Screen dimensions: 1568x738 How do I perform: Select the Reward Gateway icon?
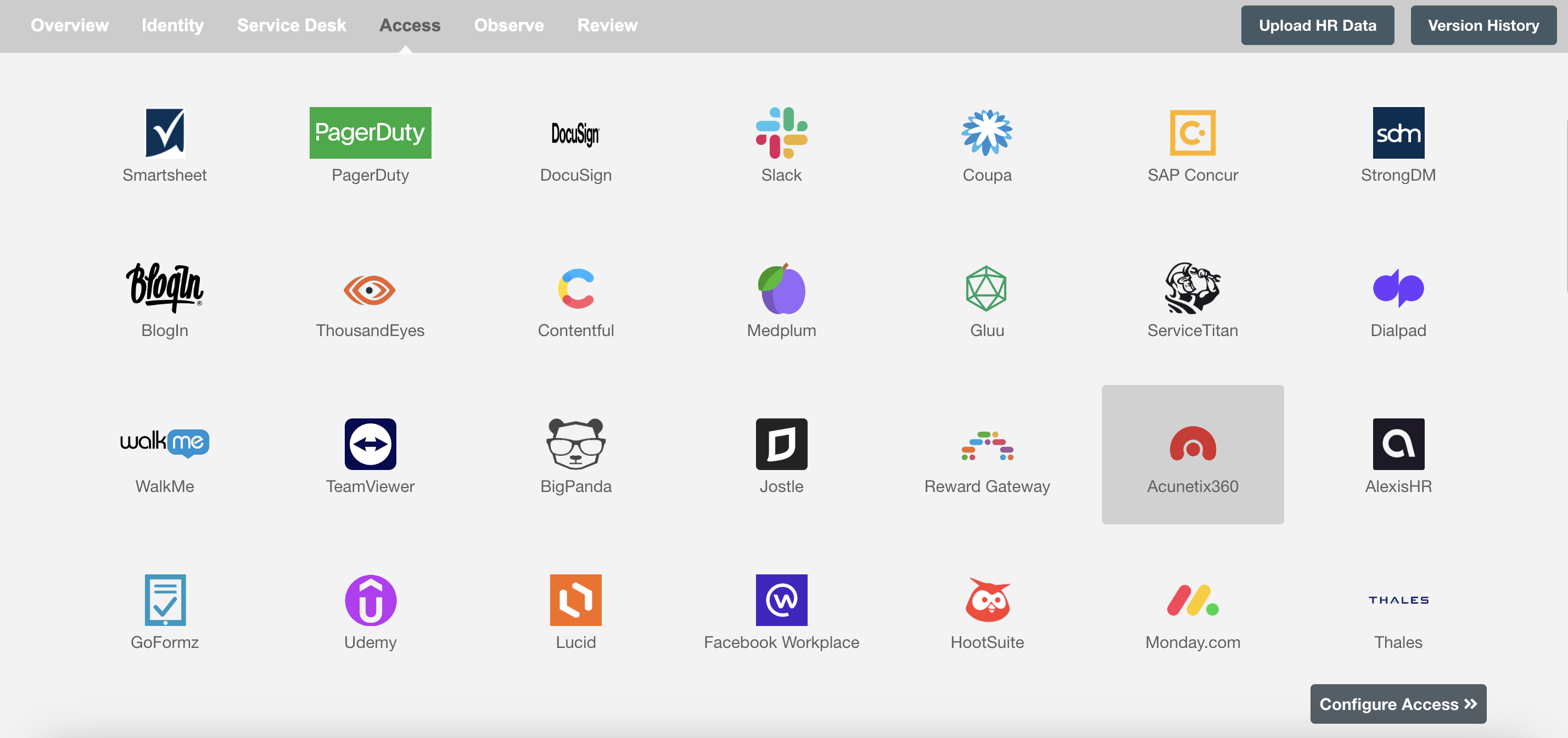tap(987, 446)
